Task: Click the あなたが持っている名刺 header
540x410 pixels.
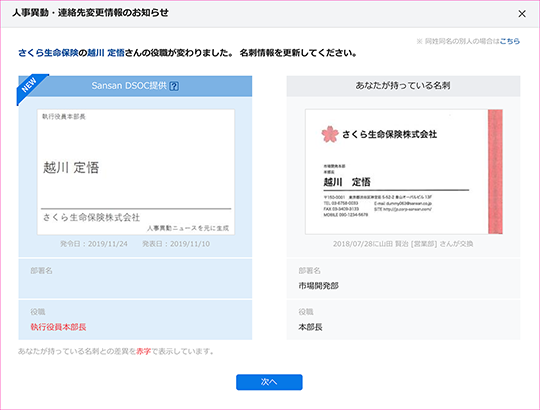Action: tap(403, 86)
